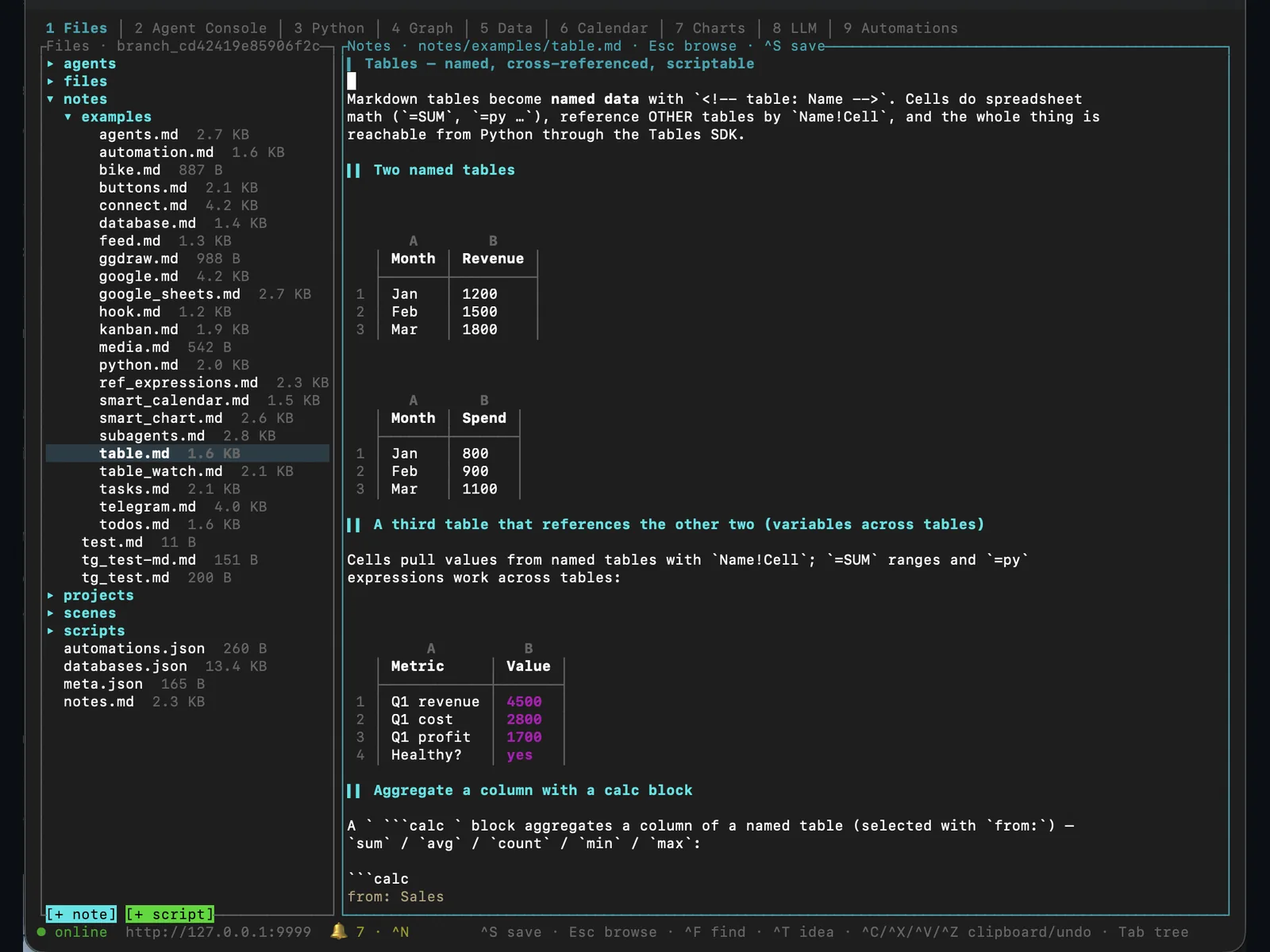
Task: Select Q1 revenue value 4500
Action: click(x=524, y=702)
